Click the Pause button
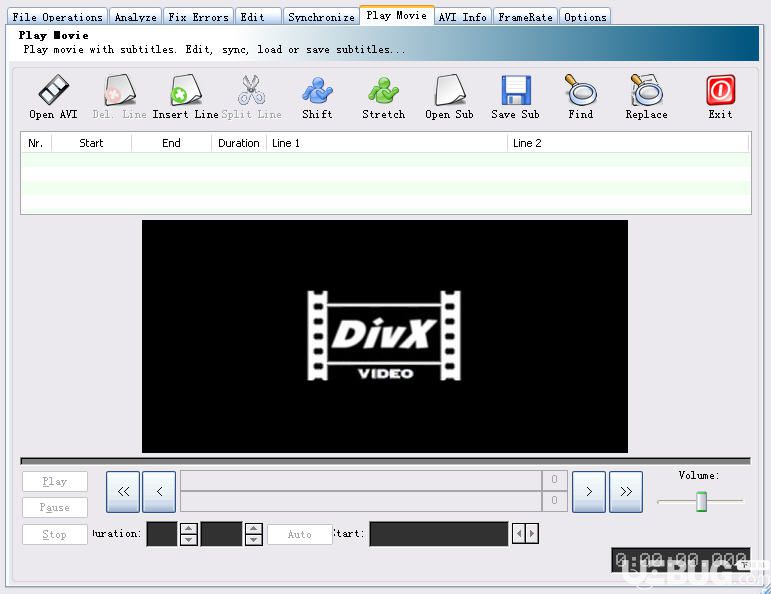 point(55,507)
